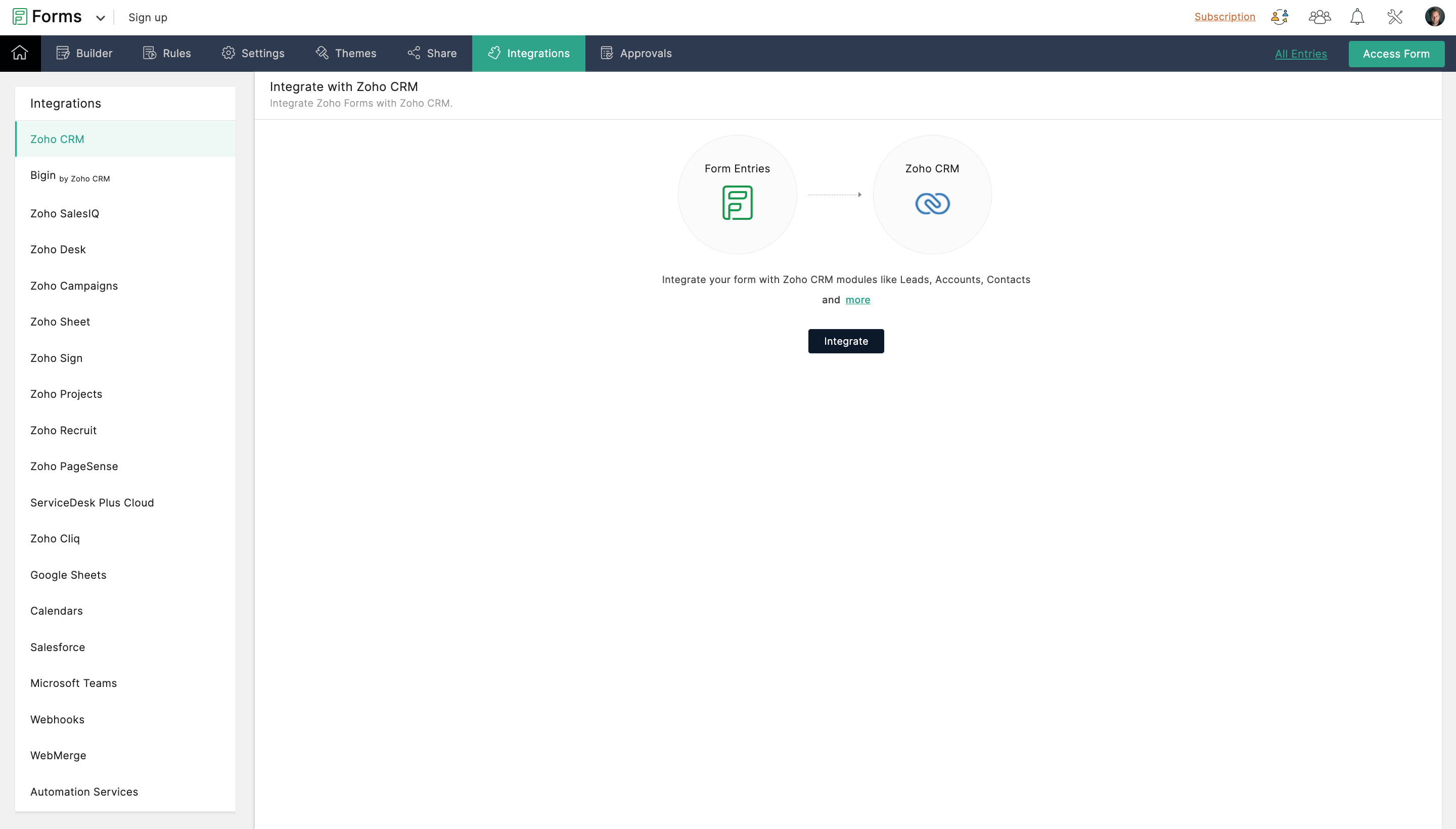Open the Settings tab
The width and height of the screenshot is (1456, 829).
(x=253, y=53)
